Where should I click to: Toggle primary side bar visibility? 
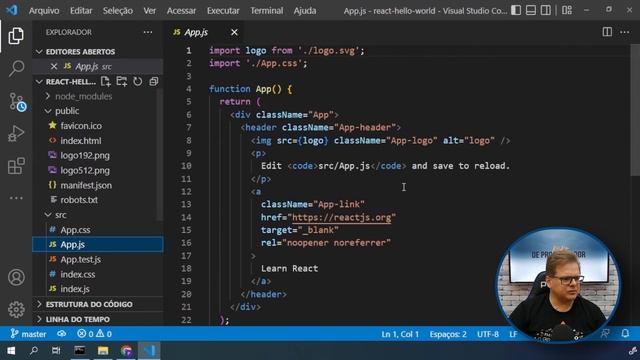click(x=516, y=10)
